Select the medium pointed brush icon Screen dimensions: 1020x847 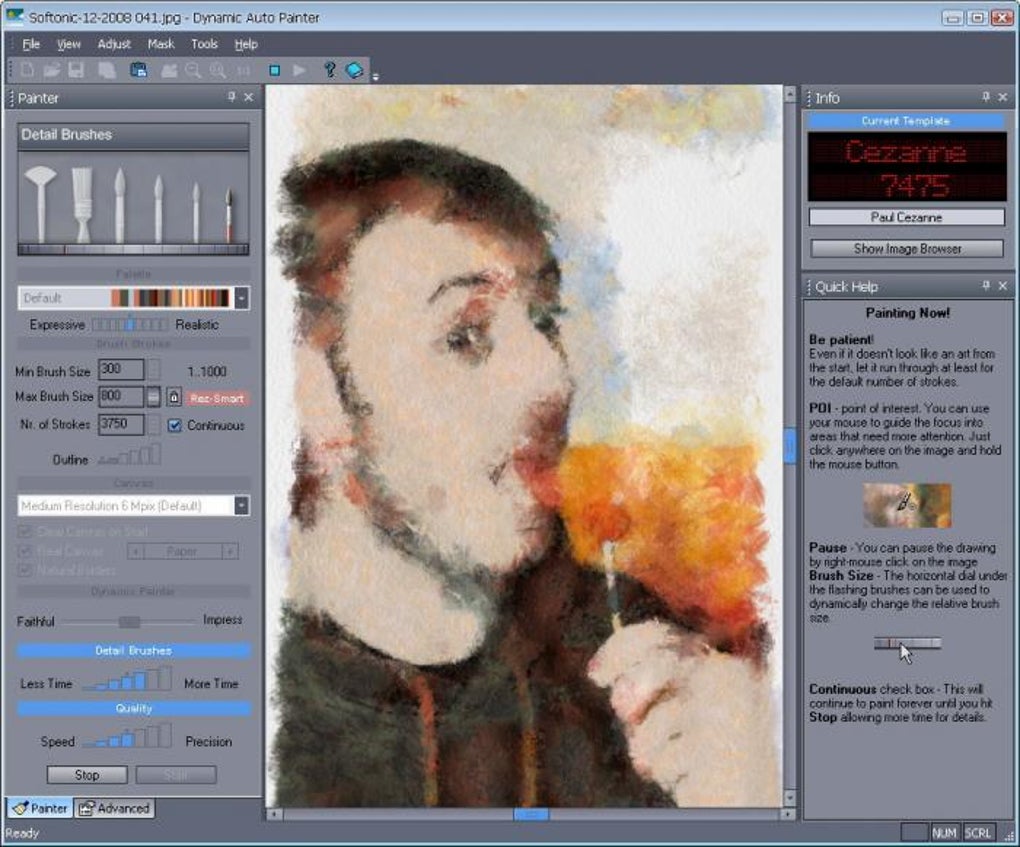tap(158, 208)
